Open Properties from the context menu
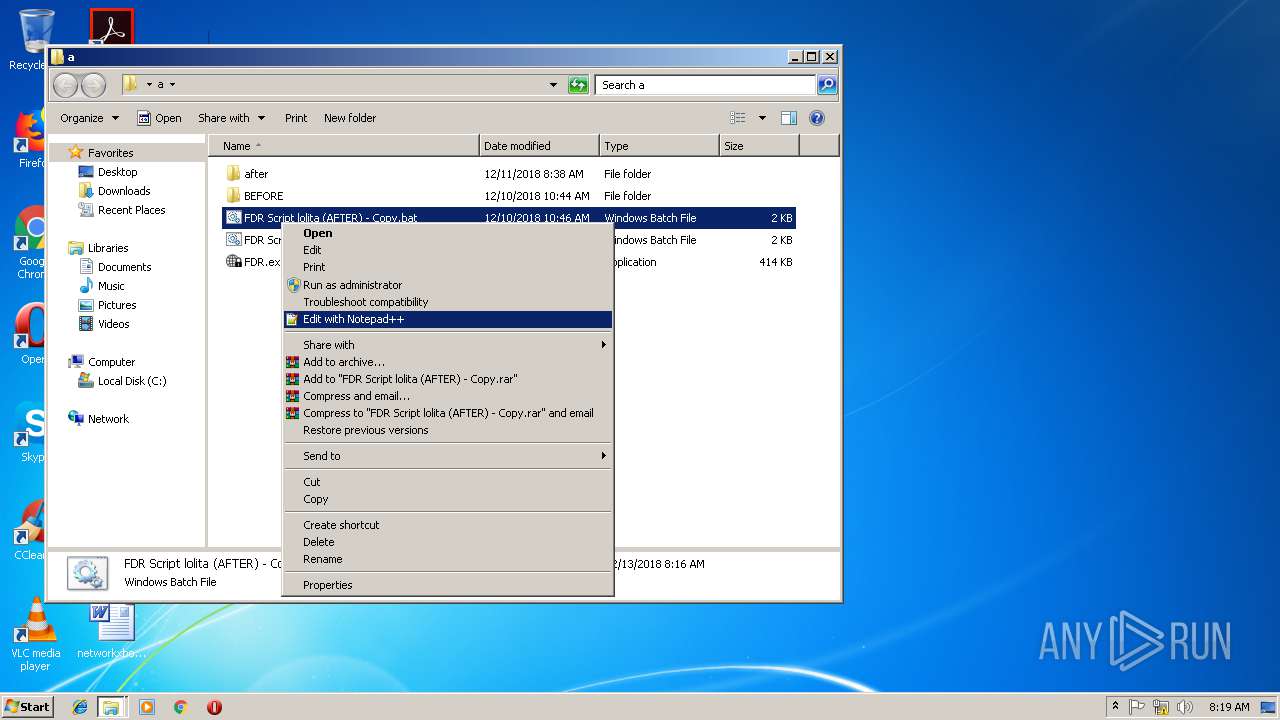The width and height of the screenshot is (1280, 720). [448, 585]
